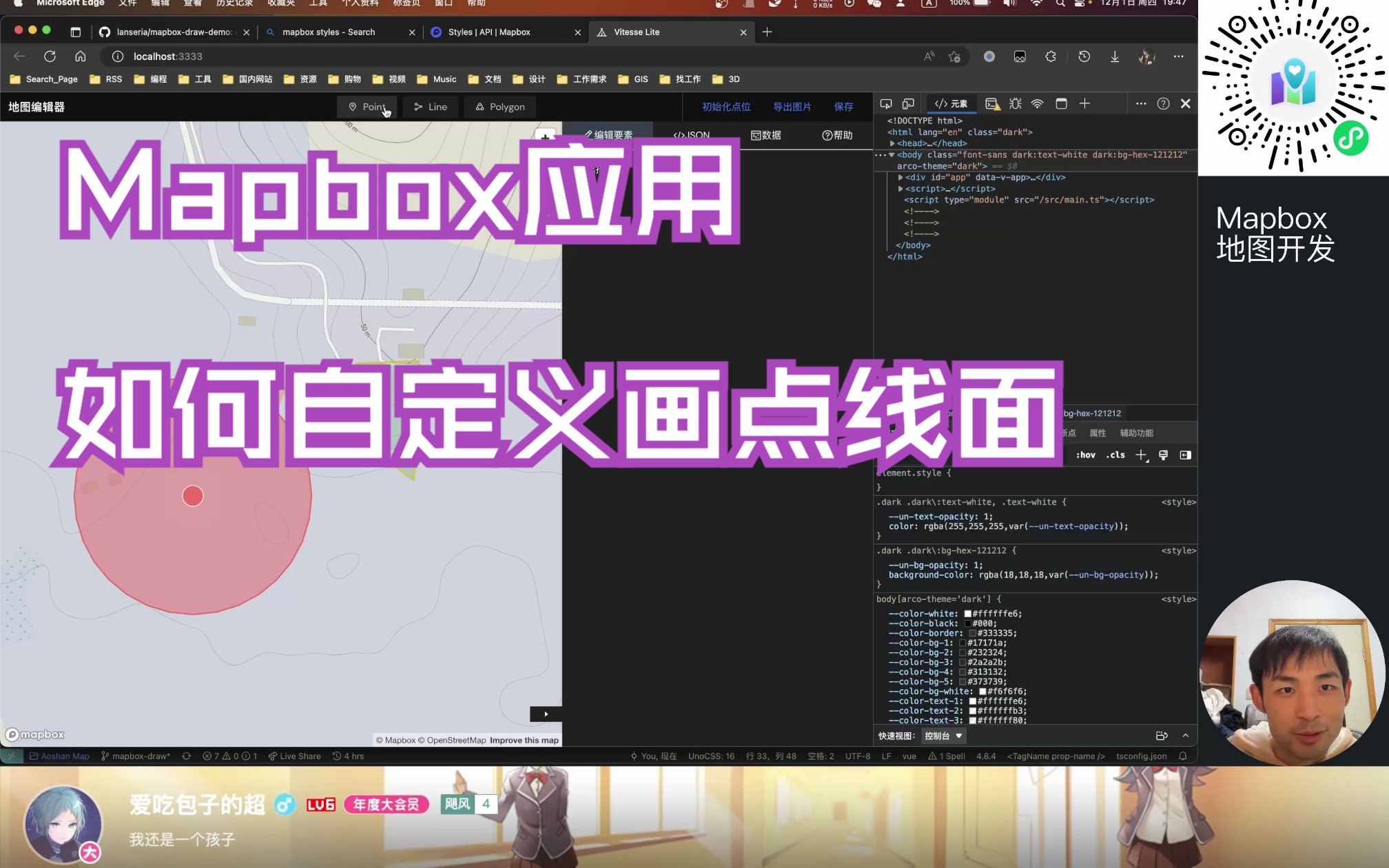
Task: Toggle the :hov element state panel
Action: pyautogui.click(x=1085, y=455)
